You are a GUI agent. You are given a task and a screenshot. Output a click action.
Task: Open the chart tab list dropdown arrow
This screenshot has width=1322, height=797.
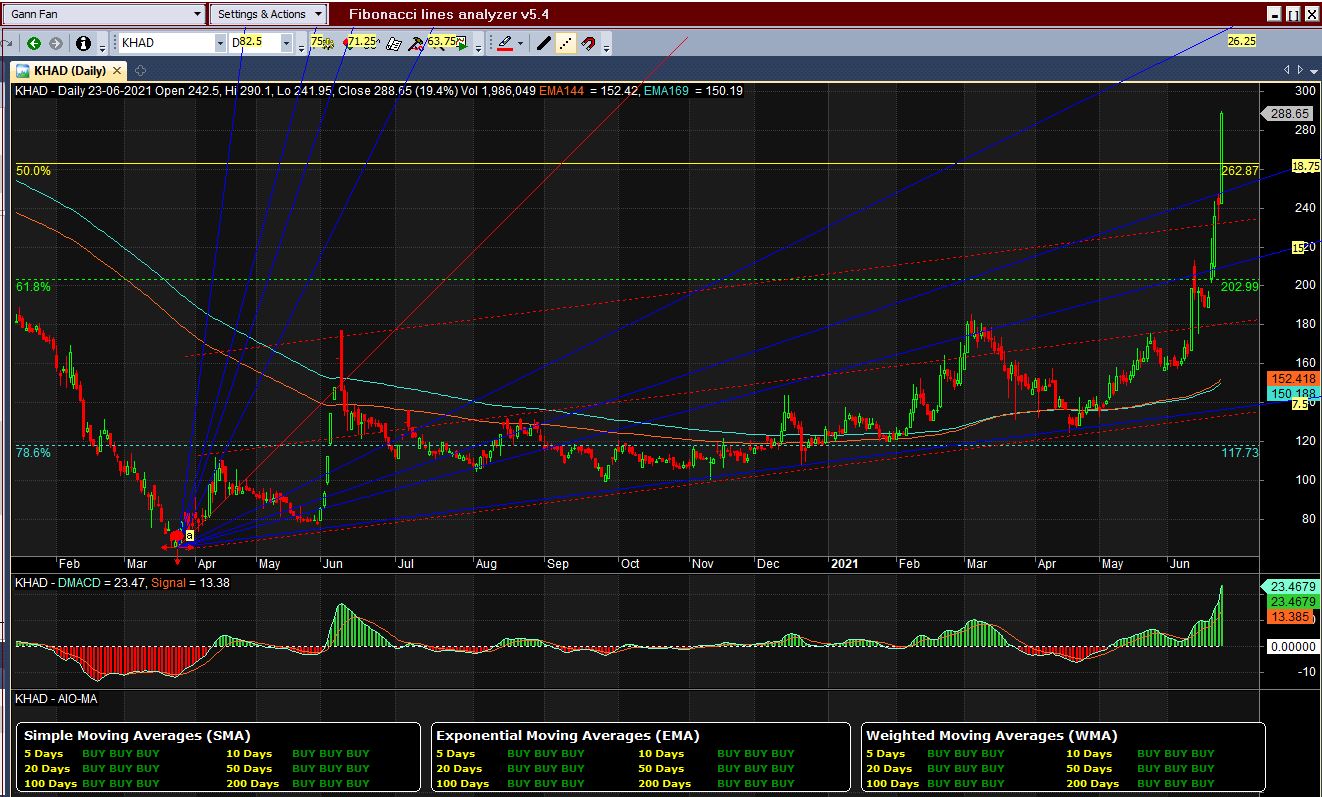(1314, 71)
